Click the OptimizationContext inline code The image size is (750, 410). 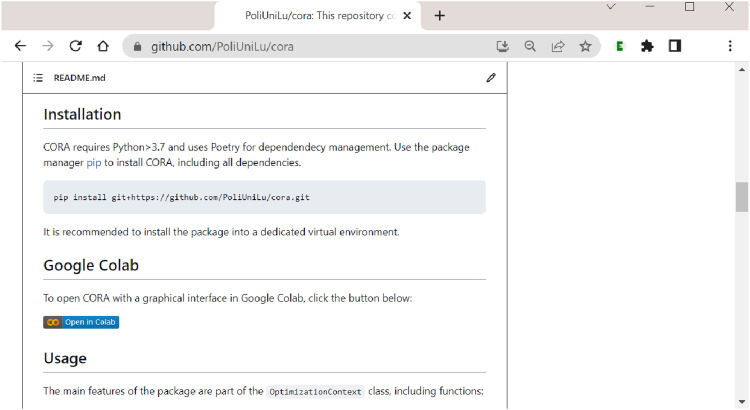pyautogui.click(x=315, y=392)
